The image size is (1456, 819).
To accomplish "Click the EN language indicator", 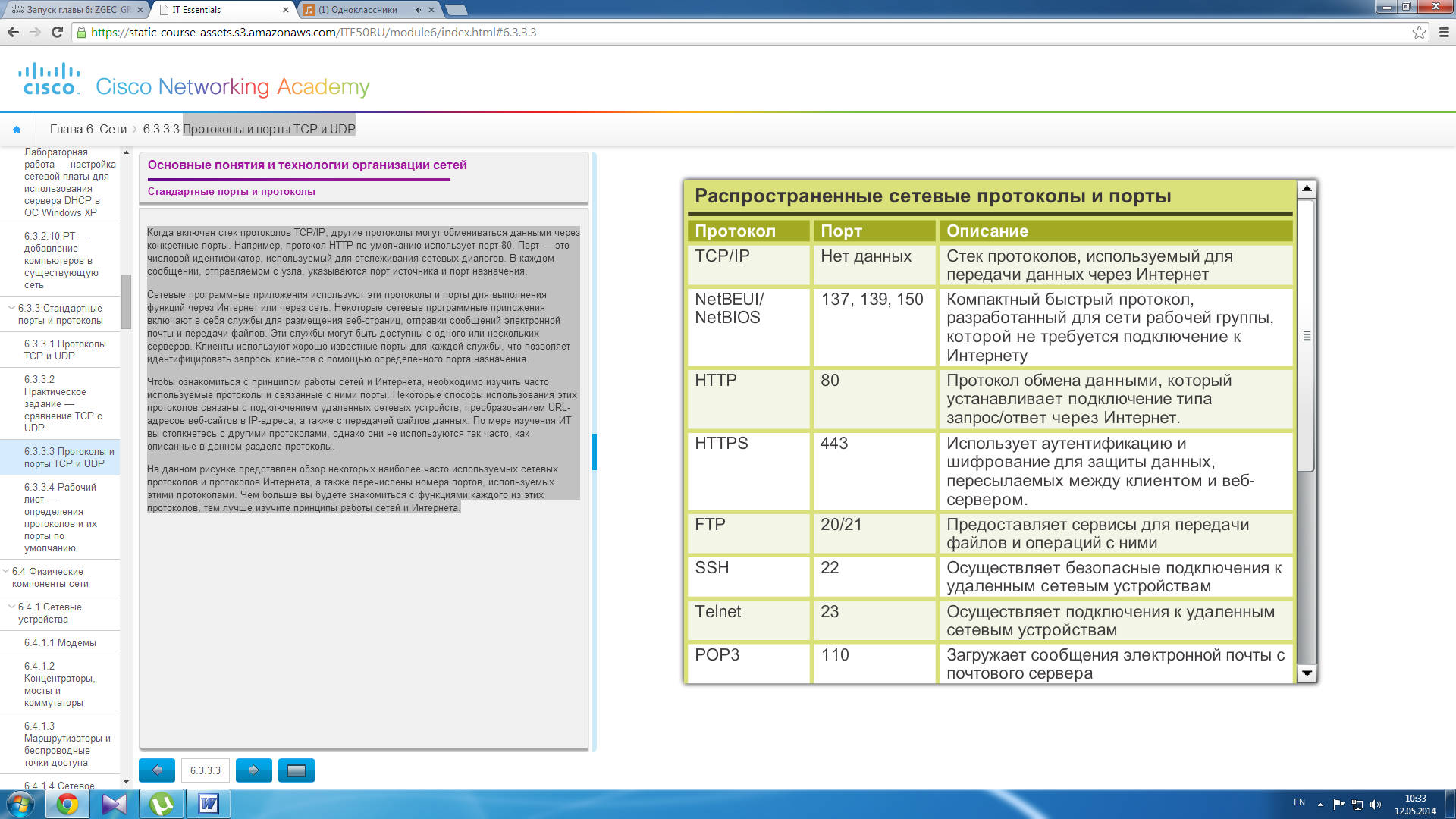I will point(1299,802).
